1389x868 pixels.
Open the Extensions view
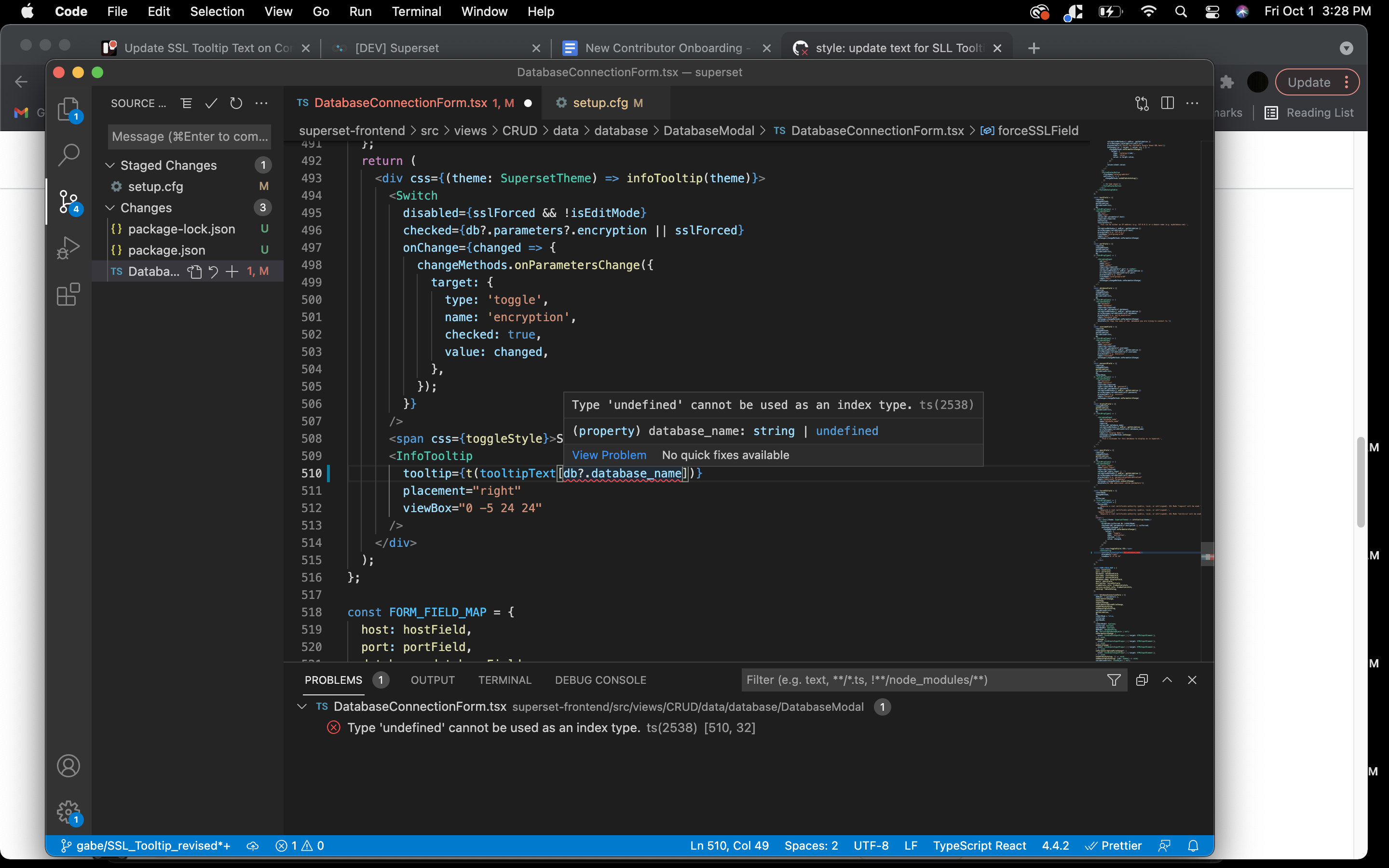(x=68, y=295)
